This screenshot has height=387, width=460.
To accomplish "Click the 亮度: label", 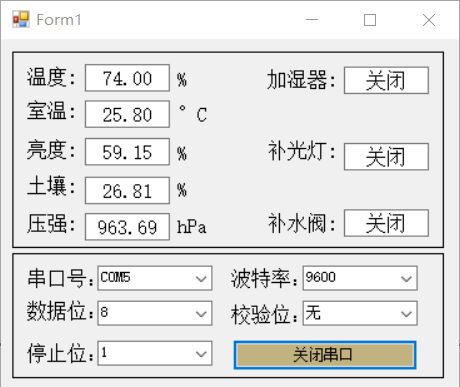I will pyautogui.click(x=51, y=150).
